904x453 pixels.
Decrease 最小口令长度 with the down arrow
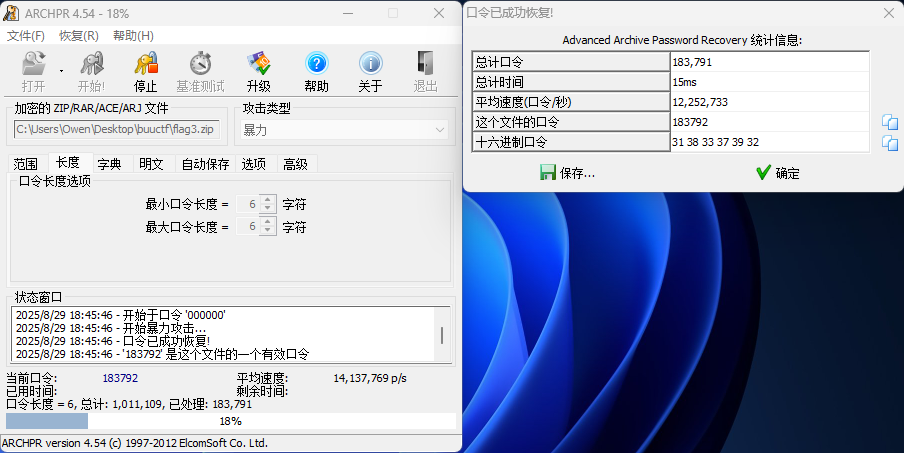(268, 209)
